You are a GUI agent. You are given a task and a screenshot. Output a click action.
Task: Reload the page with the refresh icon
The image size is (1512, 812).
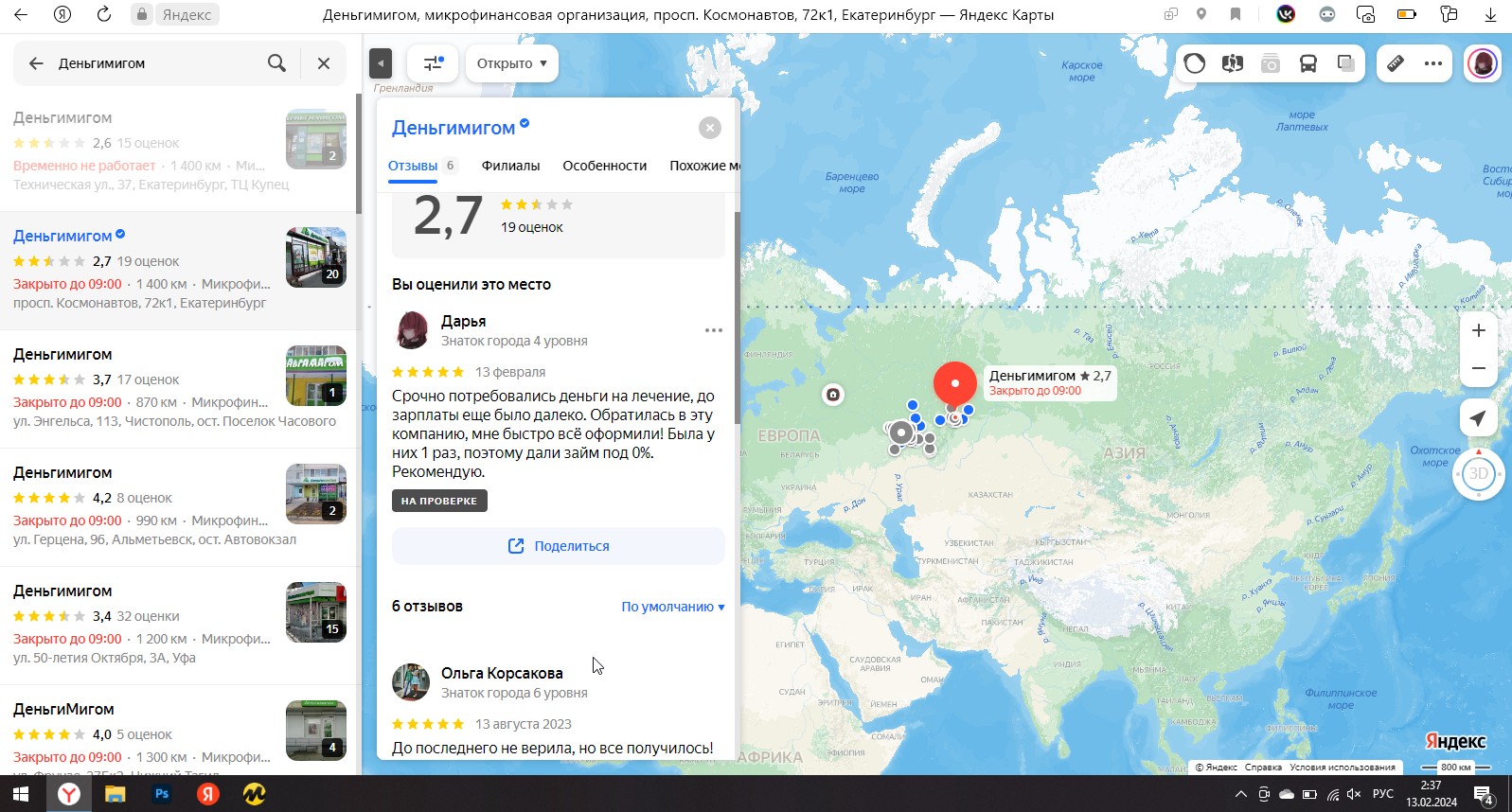point(104,14)
